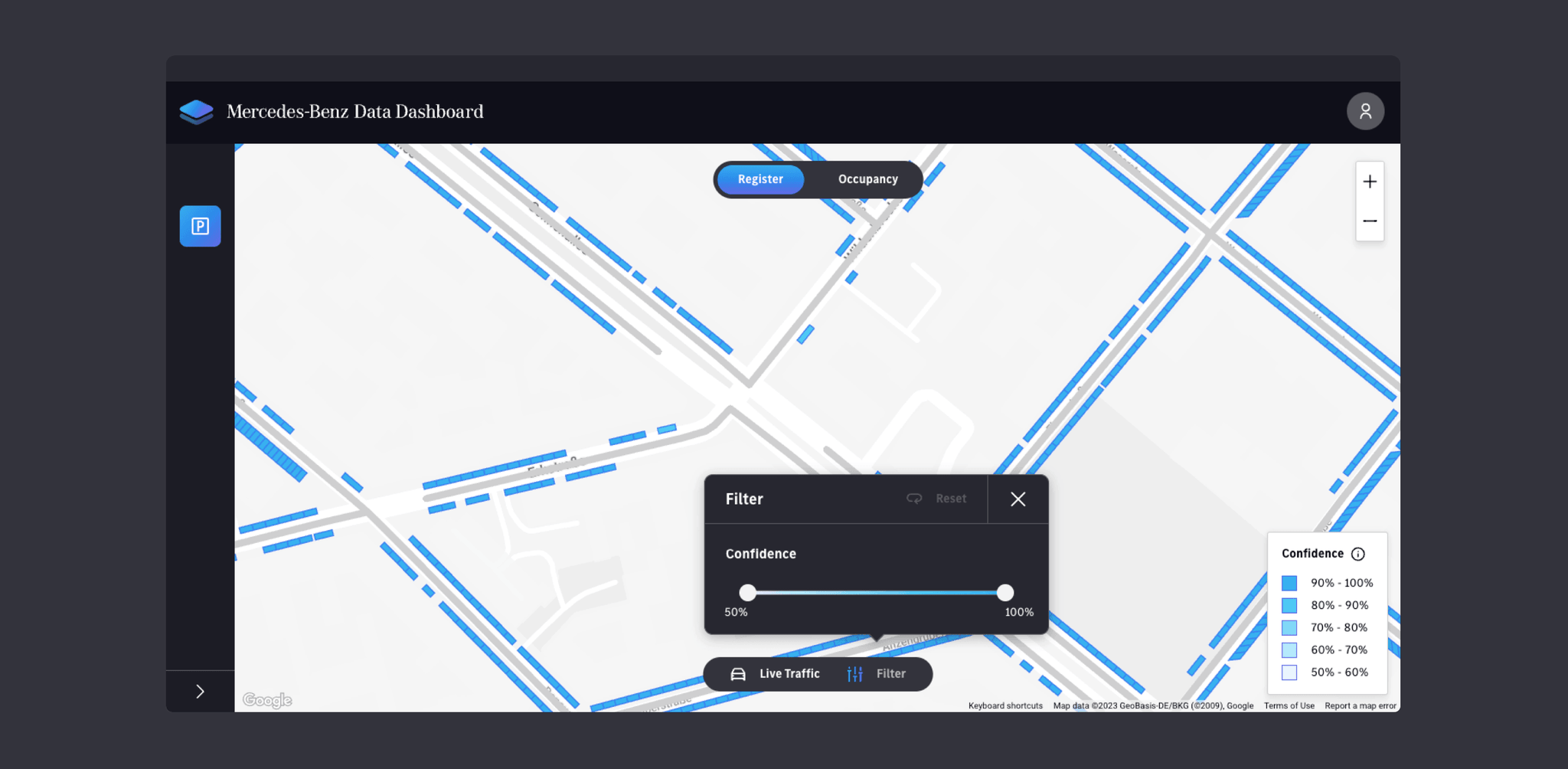Click the Filter panel heading text
1568x769 pixels.
(x=744, y=499)
